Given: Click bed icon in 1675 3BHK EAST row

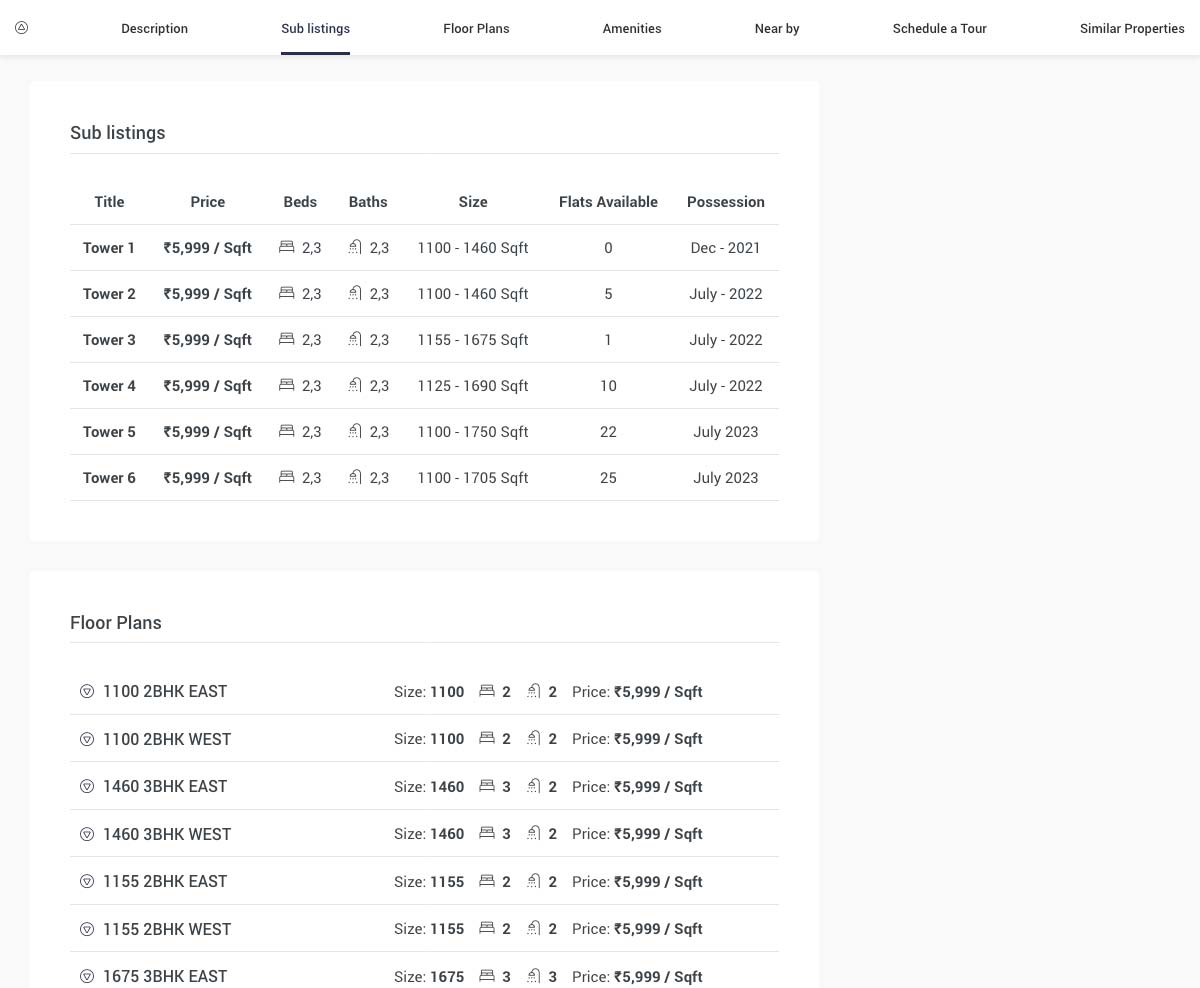Looking at the screenshot, I should [487, 976].
